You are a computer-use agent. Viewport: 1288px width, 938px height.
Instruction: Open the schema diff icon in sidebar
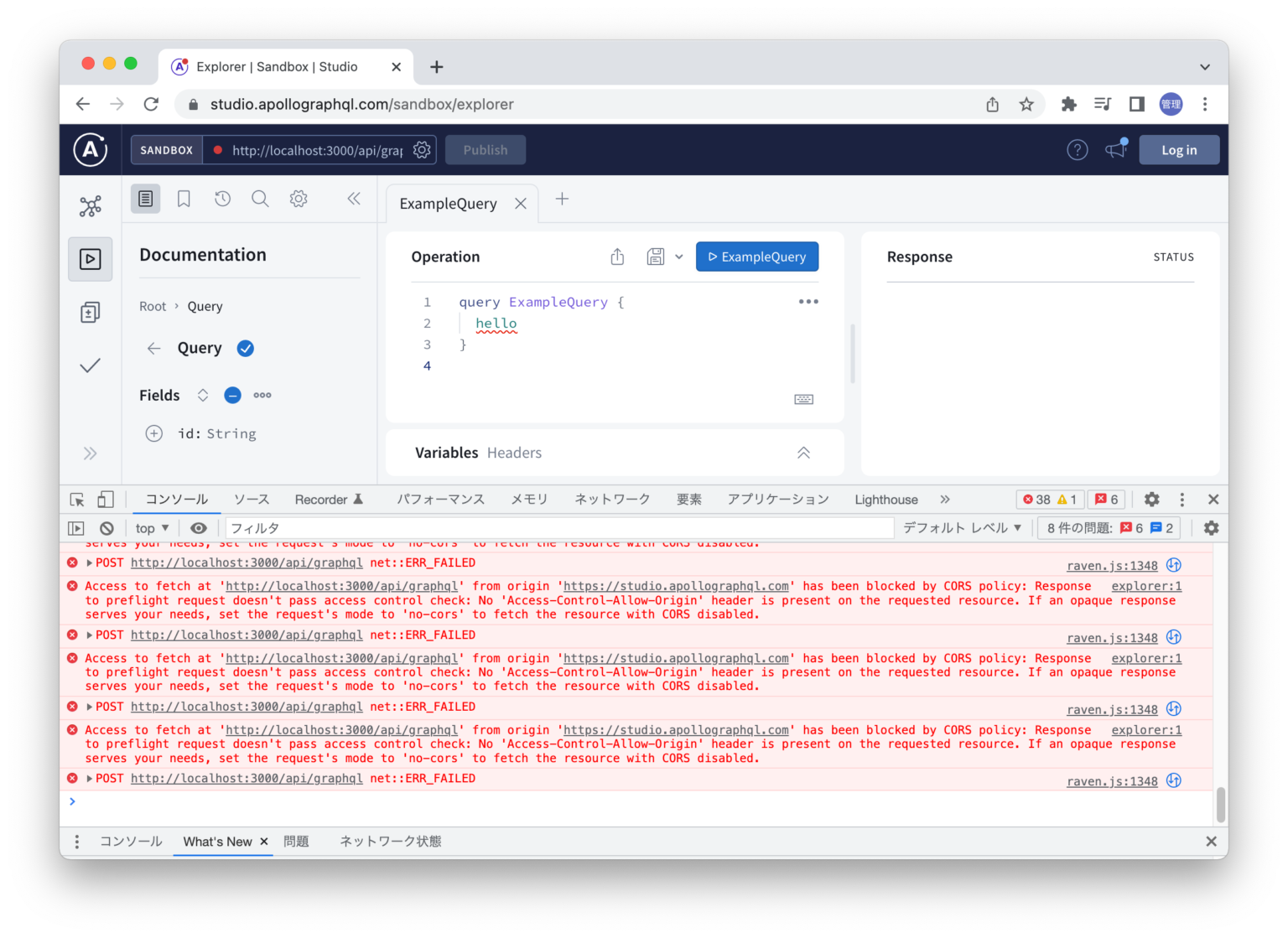[91, 313]
